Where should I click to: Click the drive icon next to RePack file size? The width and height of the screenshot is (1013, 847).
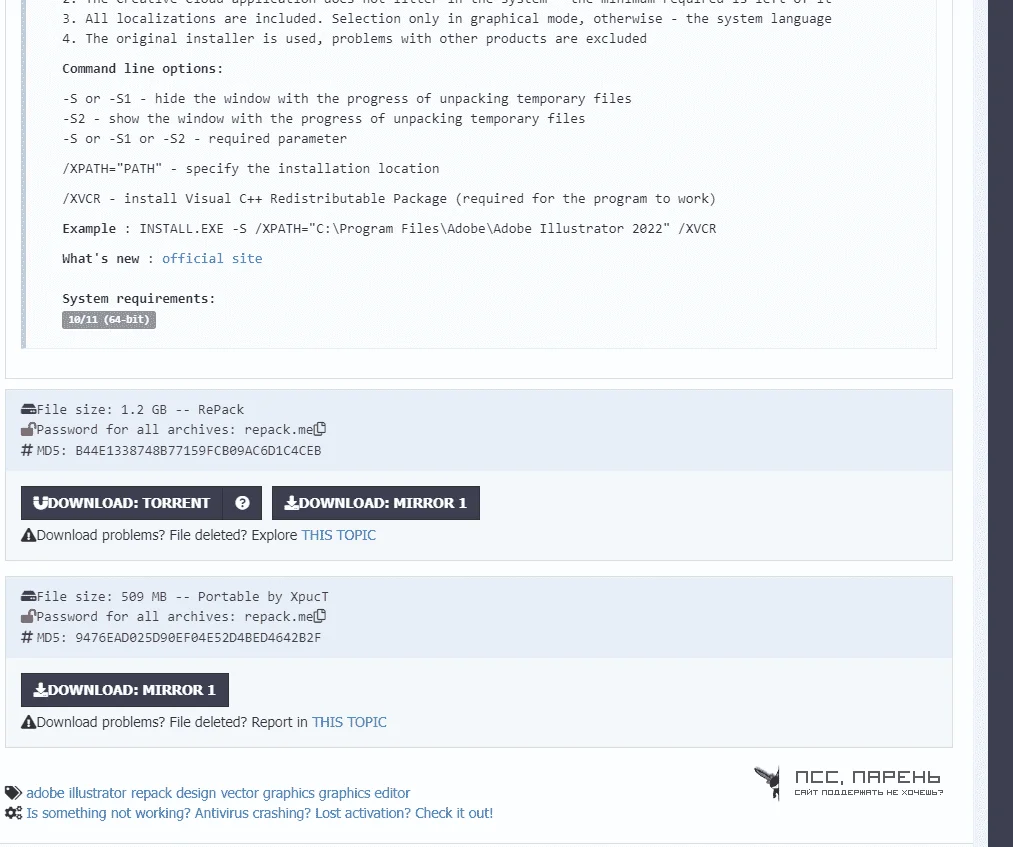(x=28, y=409)
